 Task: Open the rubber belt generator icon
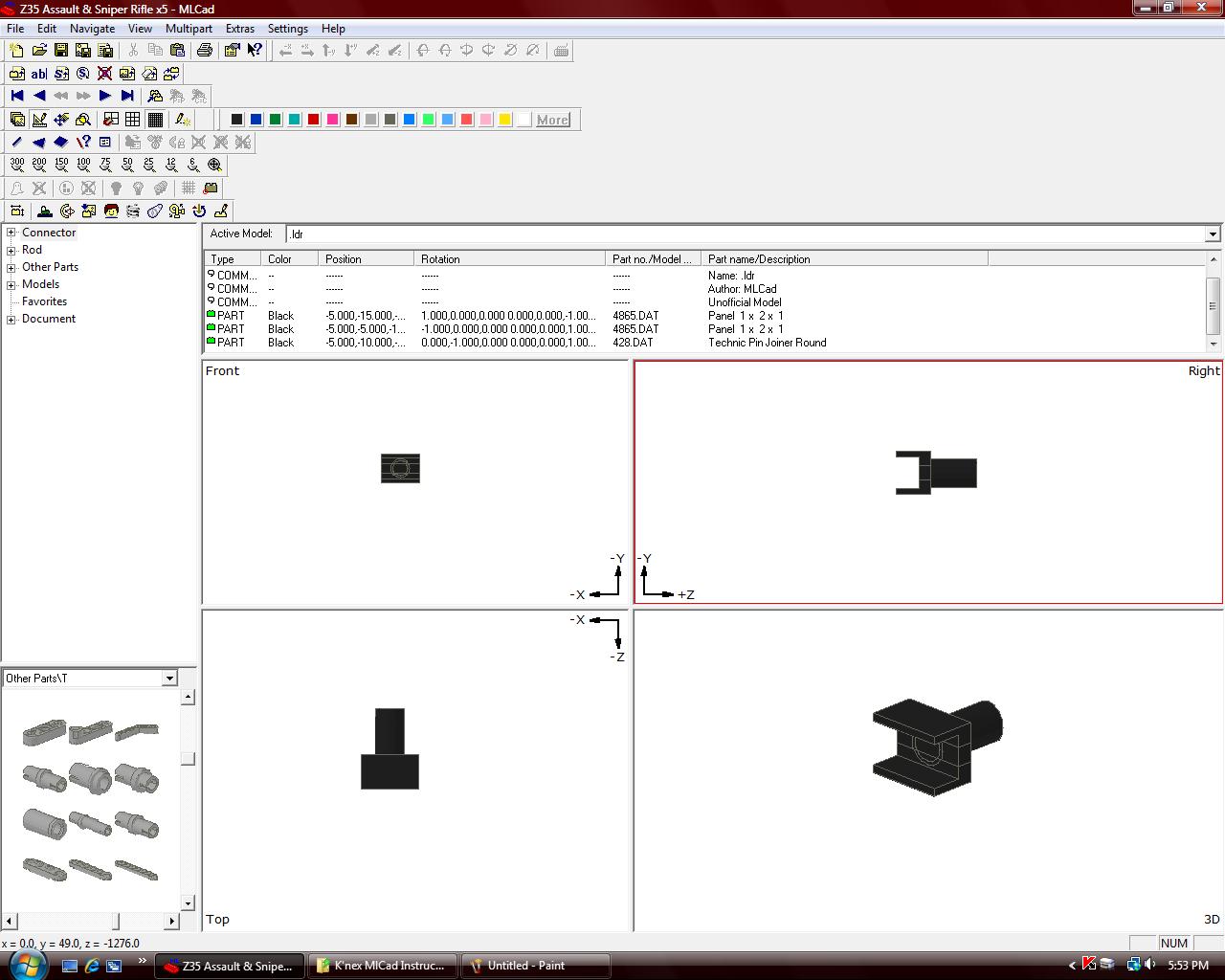coord(155,211)
